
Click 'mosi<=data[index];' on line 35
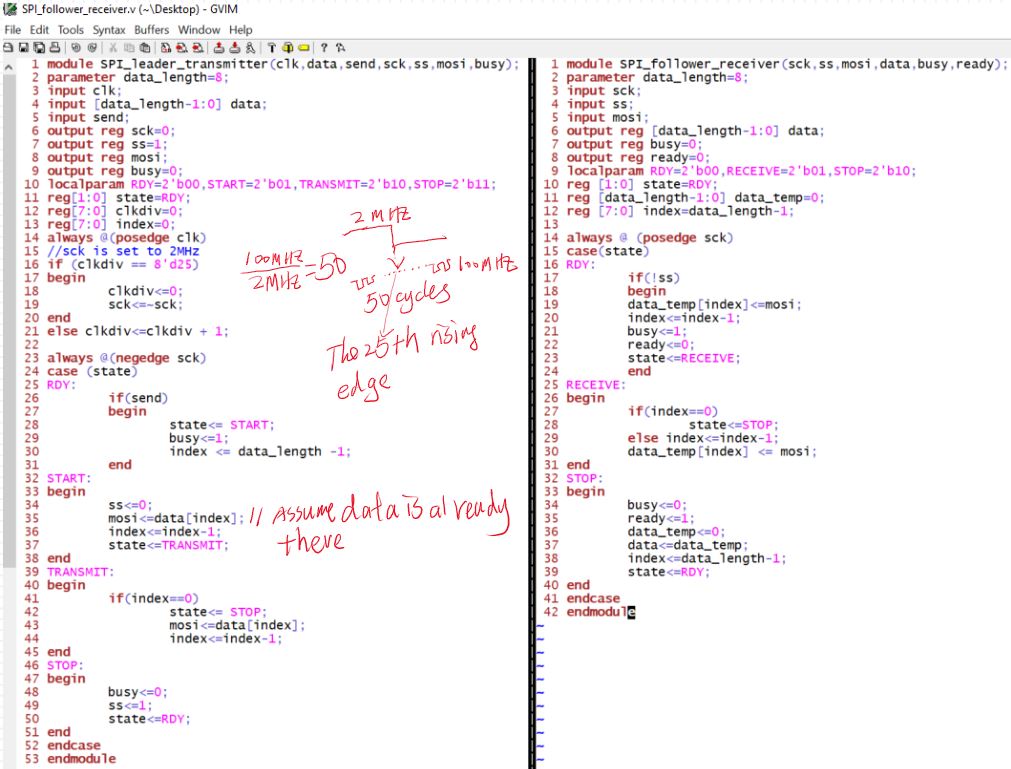(x=176, y=518)
